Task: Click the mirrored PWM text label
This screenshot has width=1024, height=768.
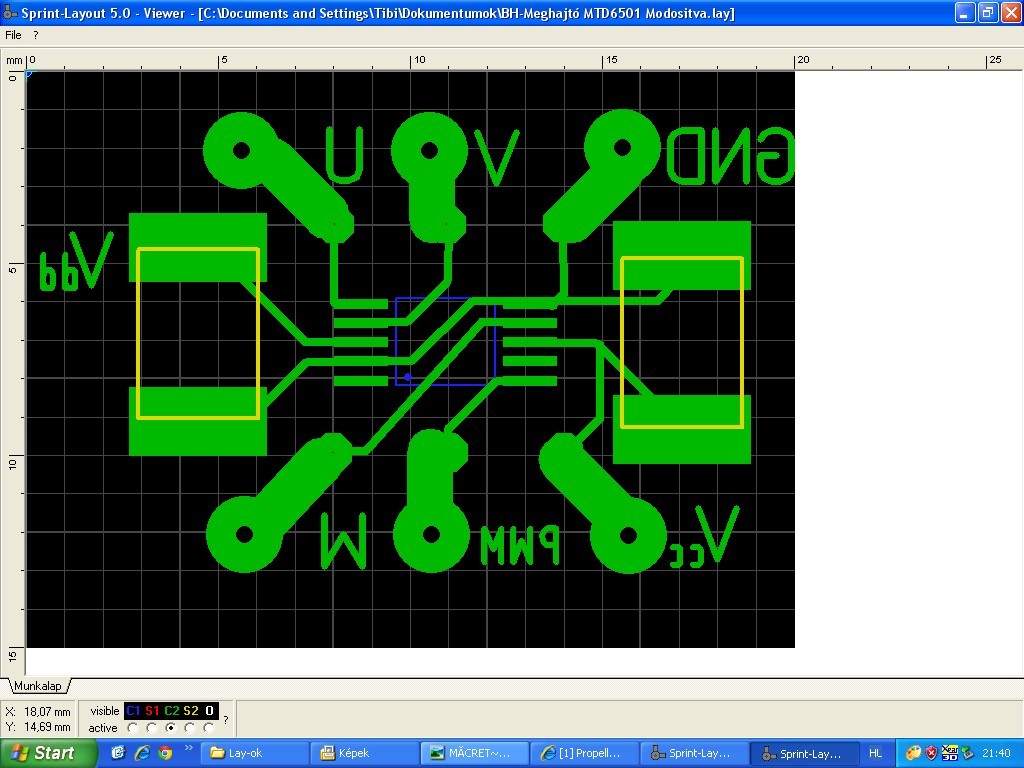Action: click(x=520, y=546)
